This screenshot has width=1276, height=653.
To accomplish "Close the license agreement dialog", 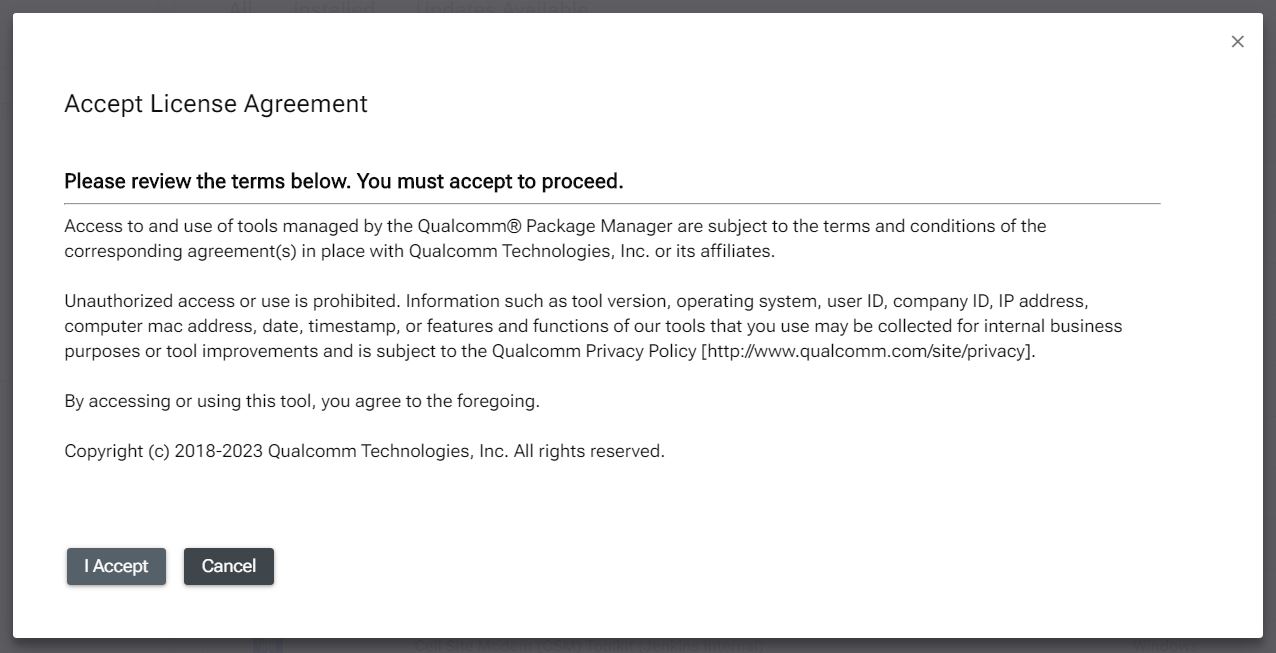I will [1237, 41].
